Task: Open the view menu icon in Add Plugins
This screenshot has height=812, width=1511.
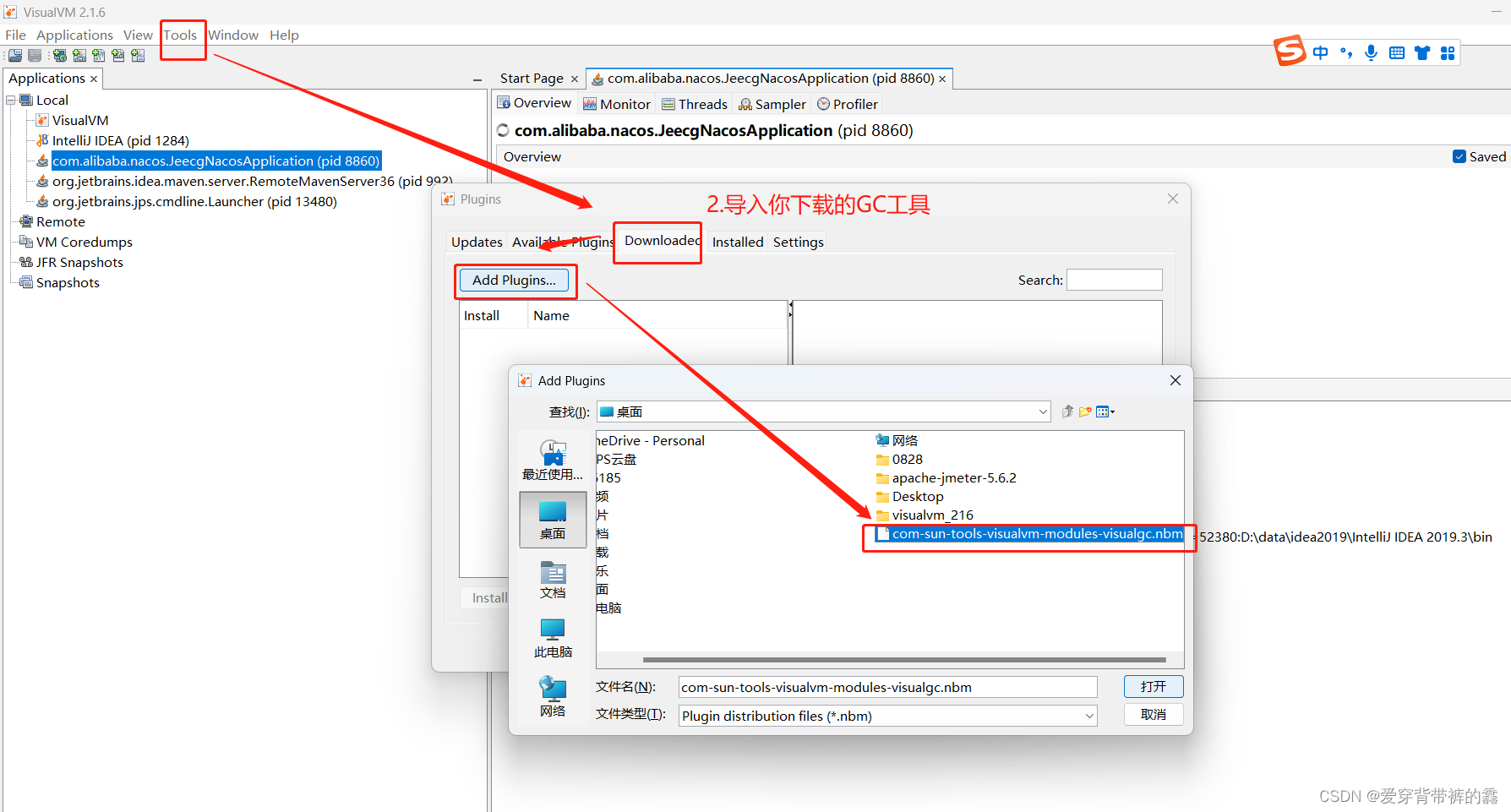Action: [1105, 411]
